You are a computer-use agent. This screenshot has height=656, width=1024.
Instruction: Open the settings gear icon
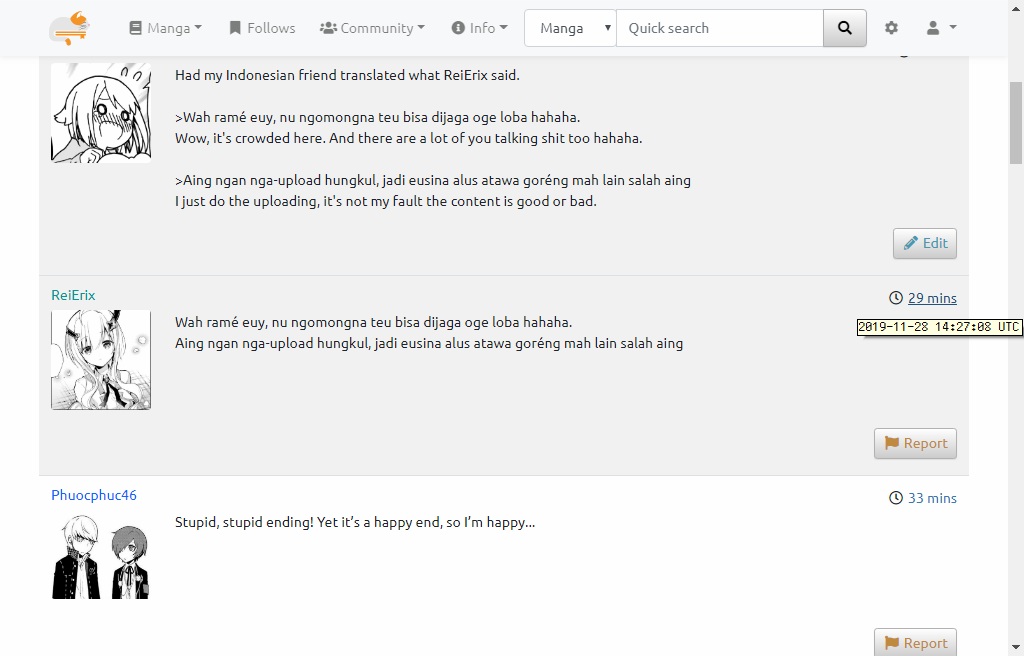pyautogui.click(x=891, y=28)
